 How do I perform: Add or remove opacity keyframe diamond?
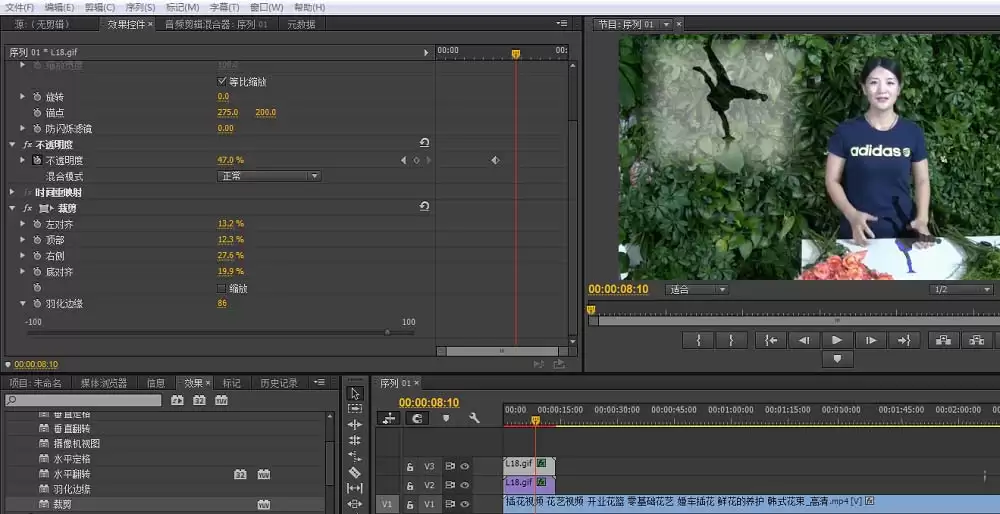[x=416, y=160]
